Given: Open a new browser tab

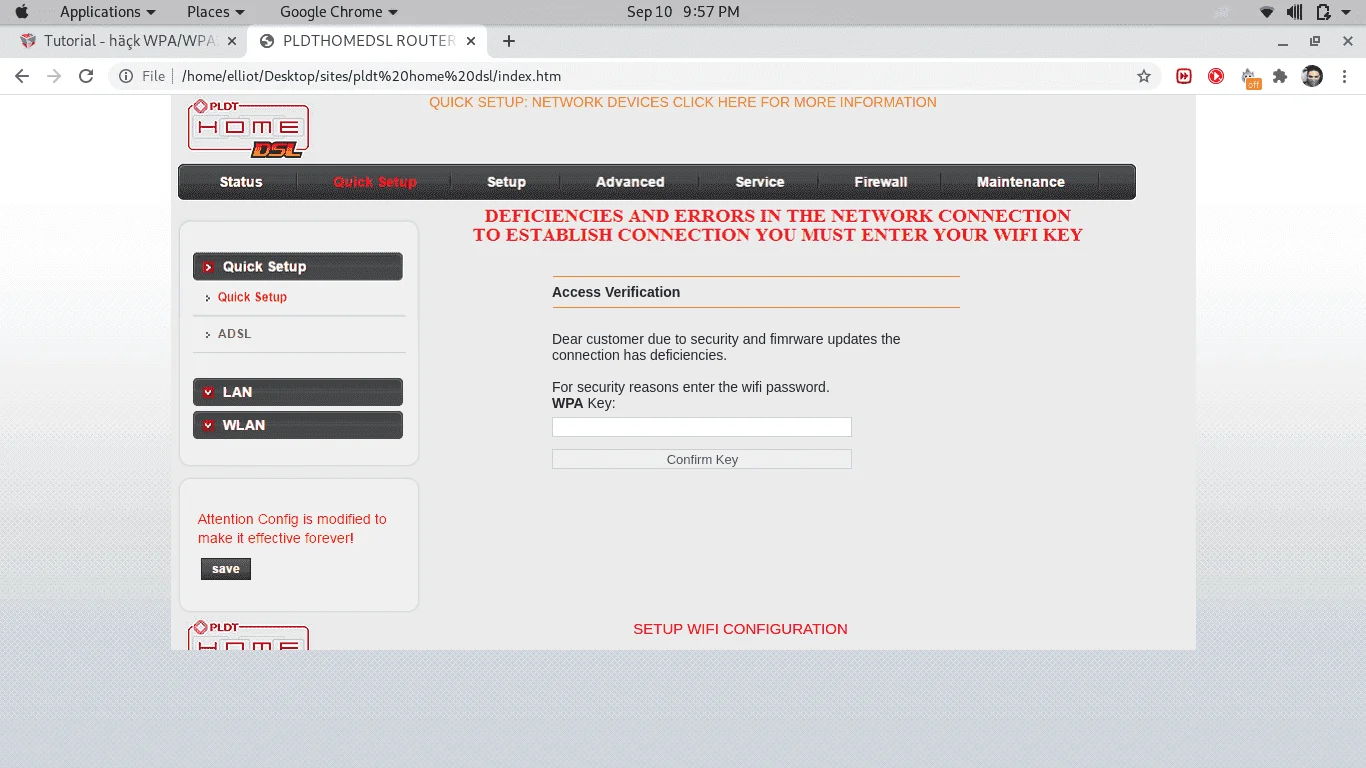Looking at the screenshot, I should [509, 41].
